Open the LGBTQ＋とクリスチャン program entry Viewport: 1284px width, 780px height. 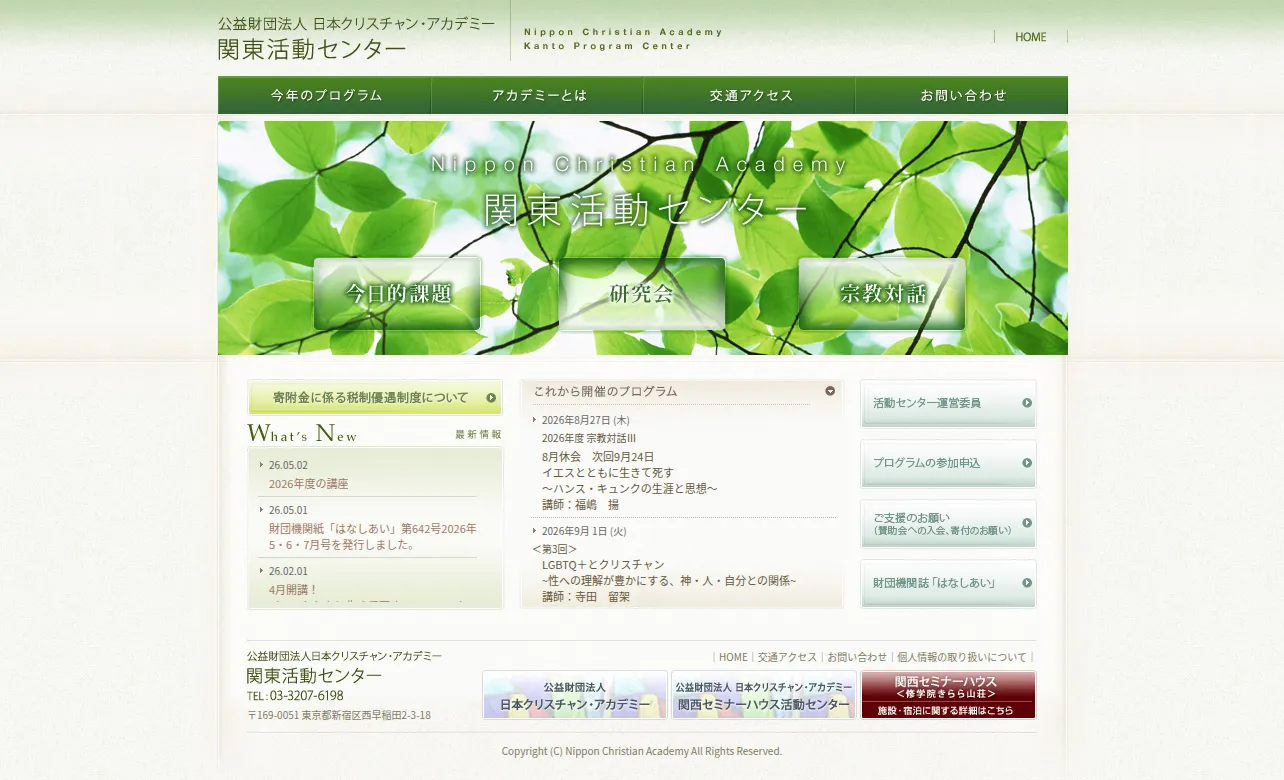tap(603, 565)
